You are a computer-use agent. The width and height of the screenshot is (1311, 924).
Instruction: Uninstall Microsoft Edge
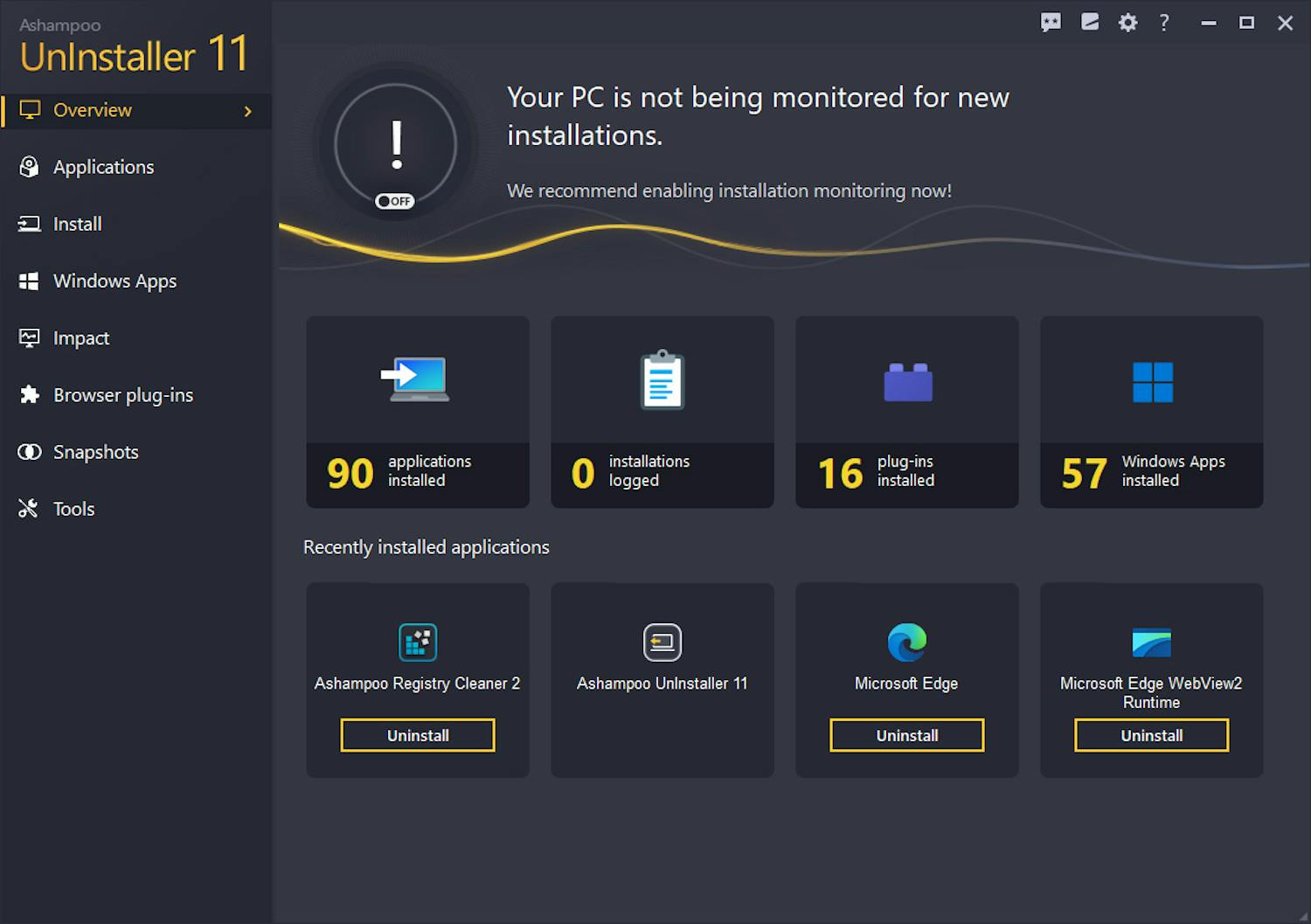(x=907, y=735)
